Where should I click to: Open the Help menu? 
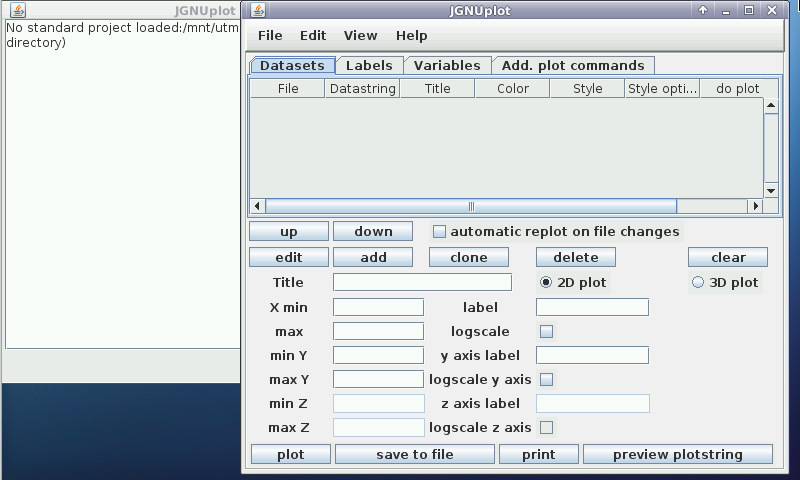pos(411,36)
